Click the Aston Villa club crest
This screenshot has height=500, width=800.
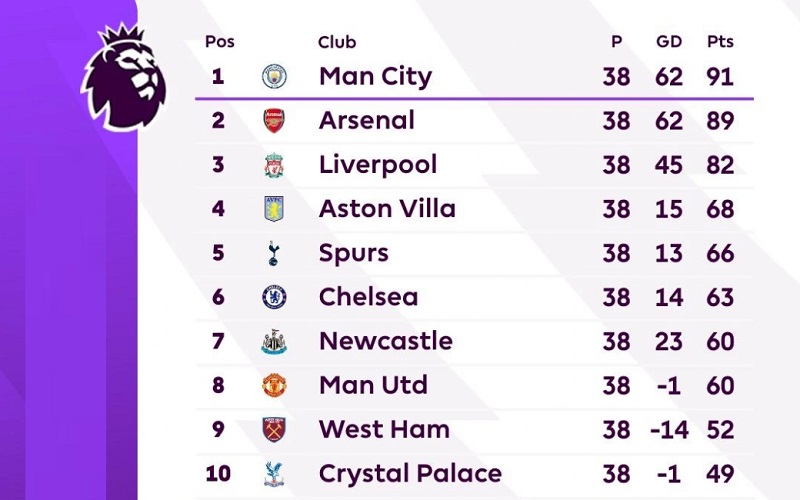click(274, 209)
